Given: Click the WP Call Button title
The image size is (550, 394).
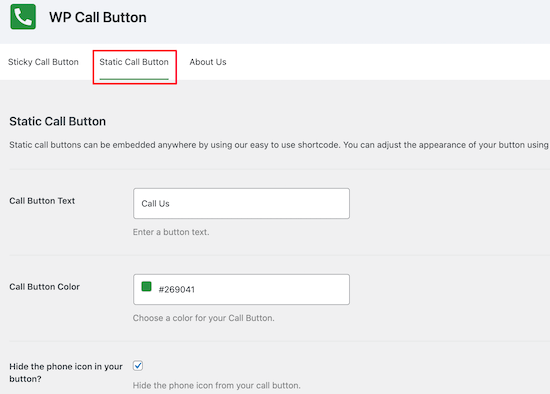Looking at the screenshot, I should (x=98, y=18).
